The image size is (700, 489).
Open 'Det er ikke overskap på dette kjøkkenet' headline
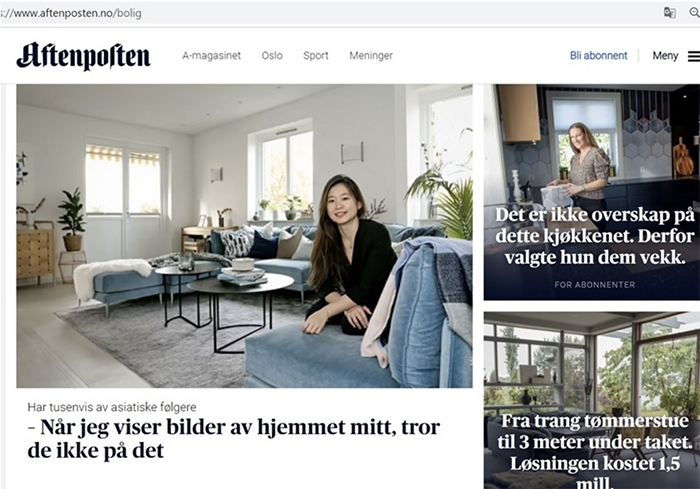coord(595,236)
